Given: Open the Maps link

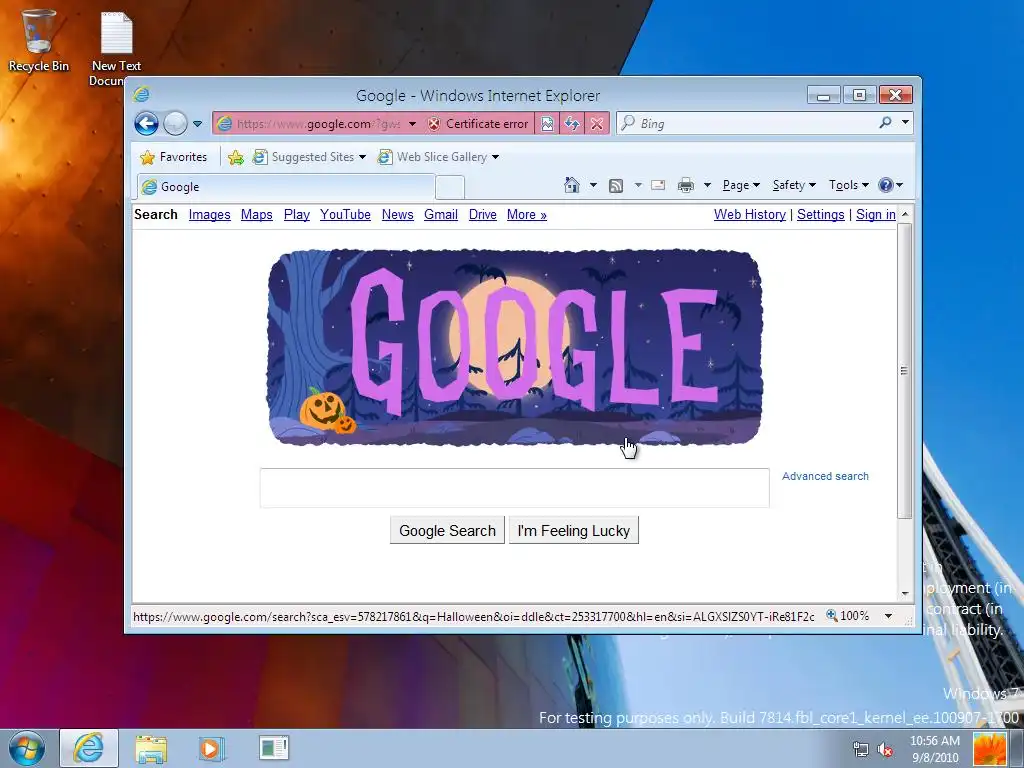Looking at the screenshot, I should [x=257, y=215].
